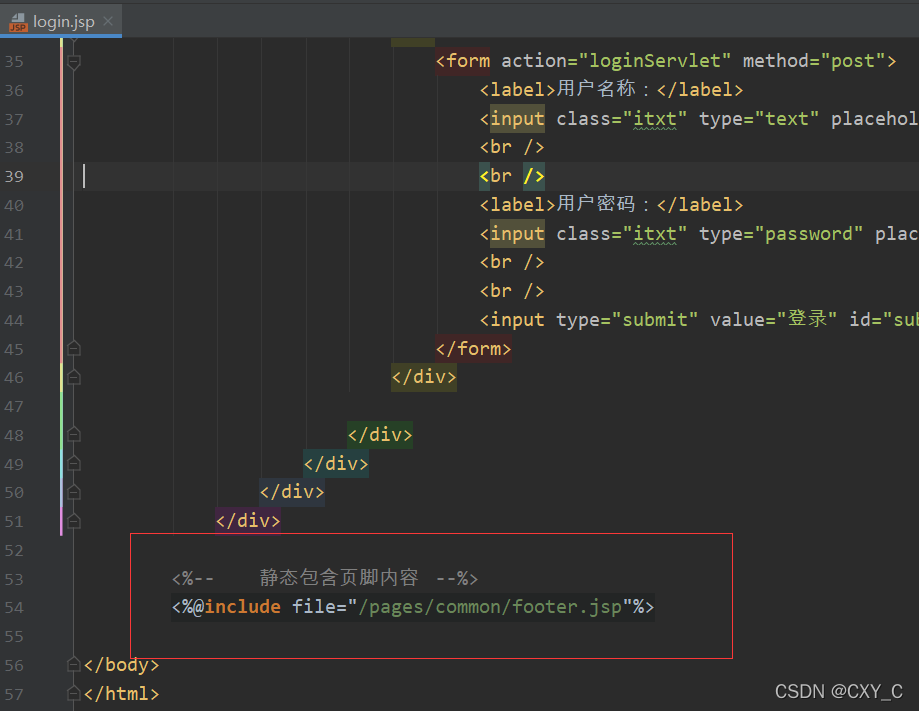This screenshot has width=919, height=711.
Task: Click class="itxt" on line 41
Action: [621, 233]
